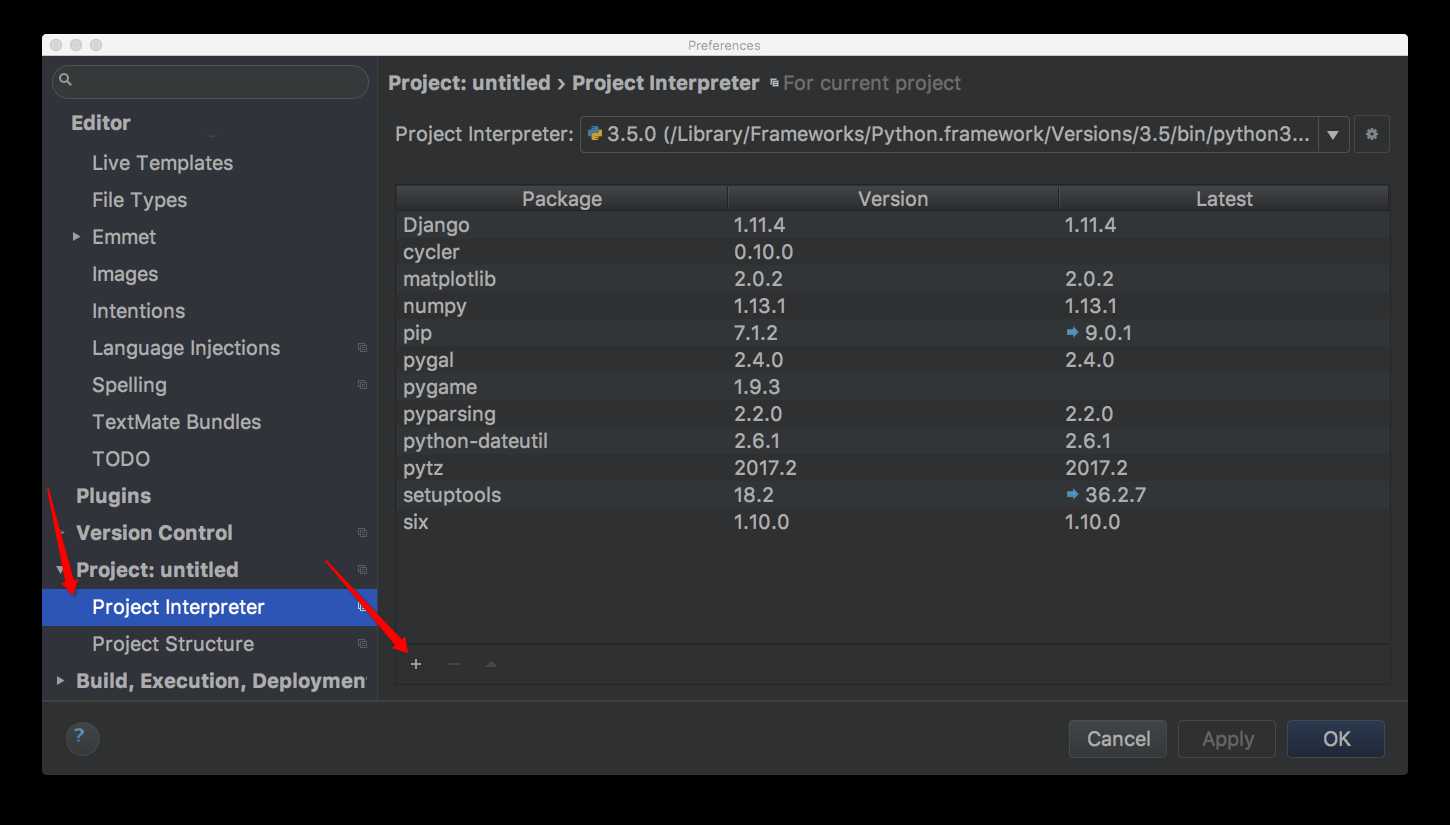1450x825 pixels.
Task: Open the Spelling settings page
Action: [129, 385]
